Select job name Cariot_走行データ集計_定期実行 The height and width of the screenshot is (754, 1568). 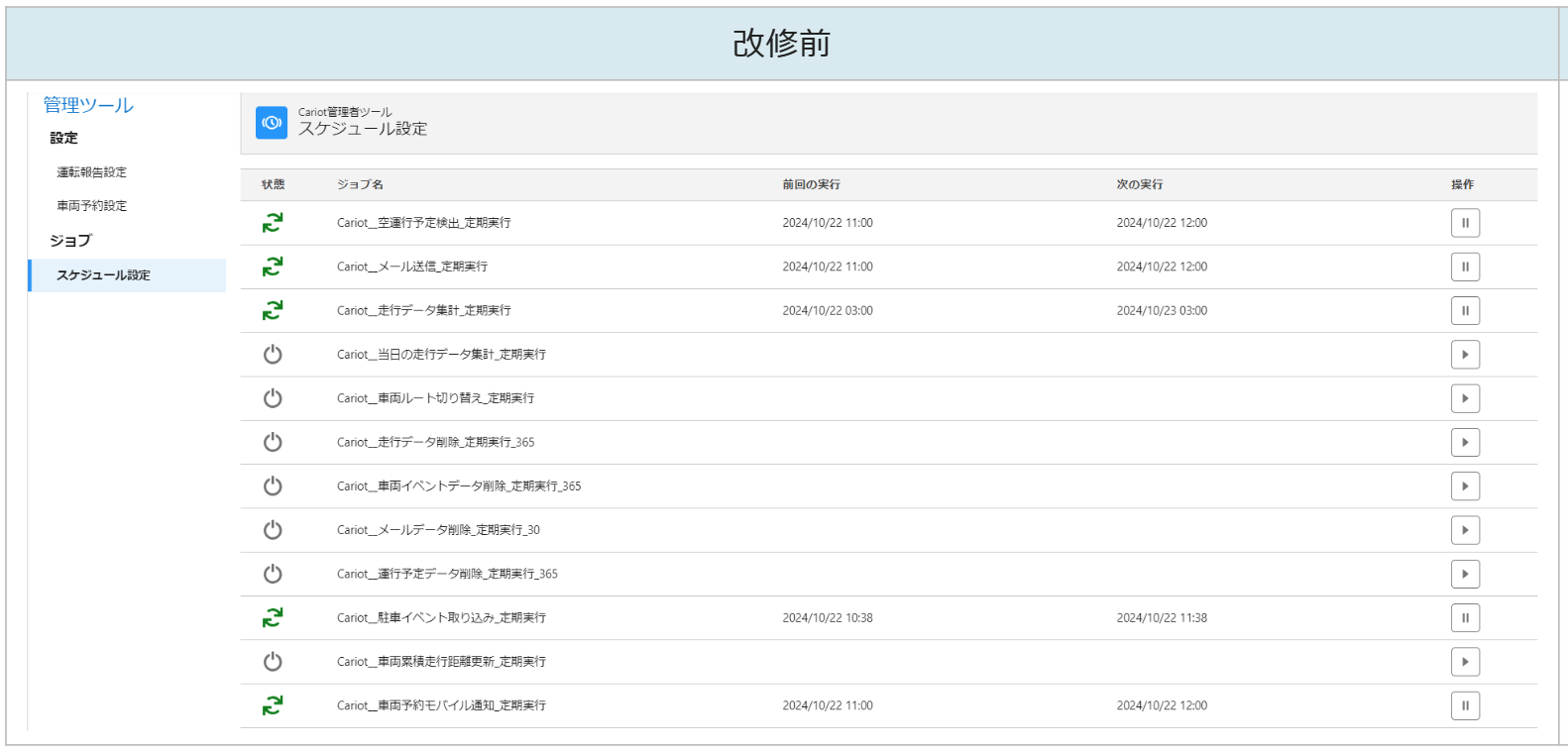(x=424, y=311)
